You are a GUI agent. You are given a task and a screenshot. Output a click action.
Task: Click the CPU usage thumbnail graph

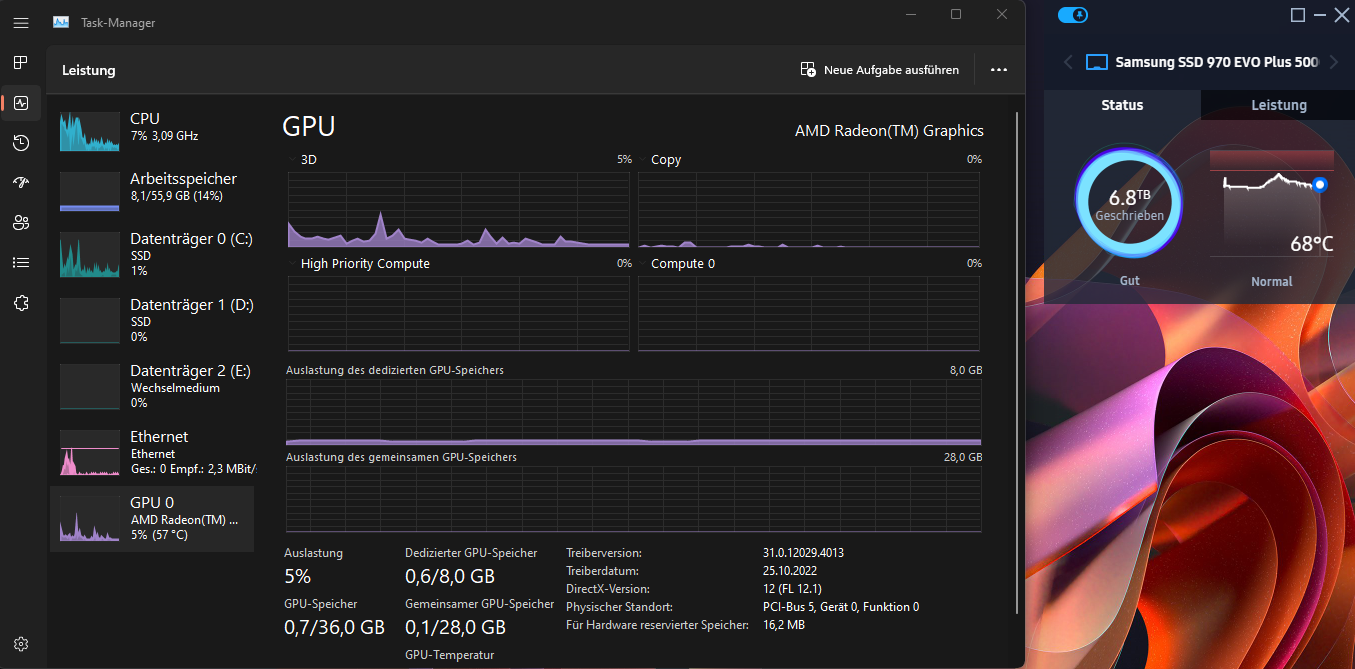[90, 131]
